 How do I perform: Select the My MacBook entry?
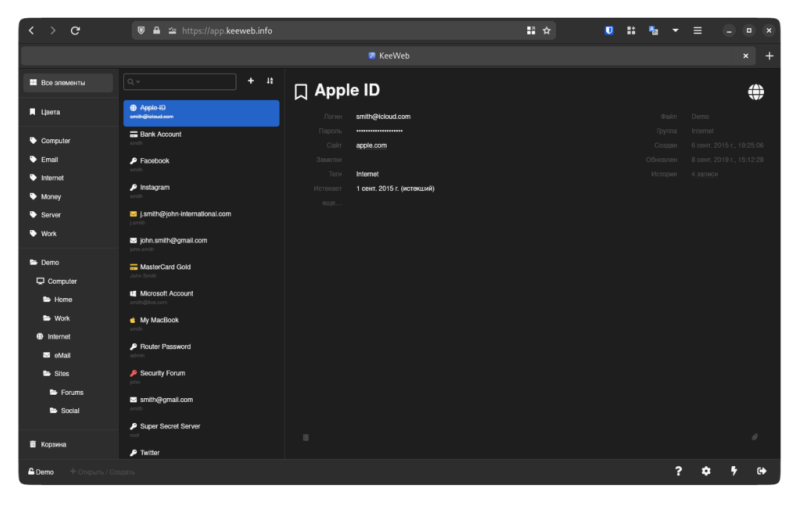pos(201,324)
